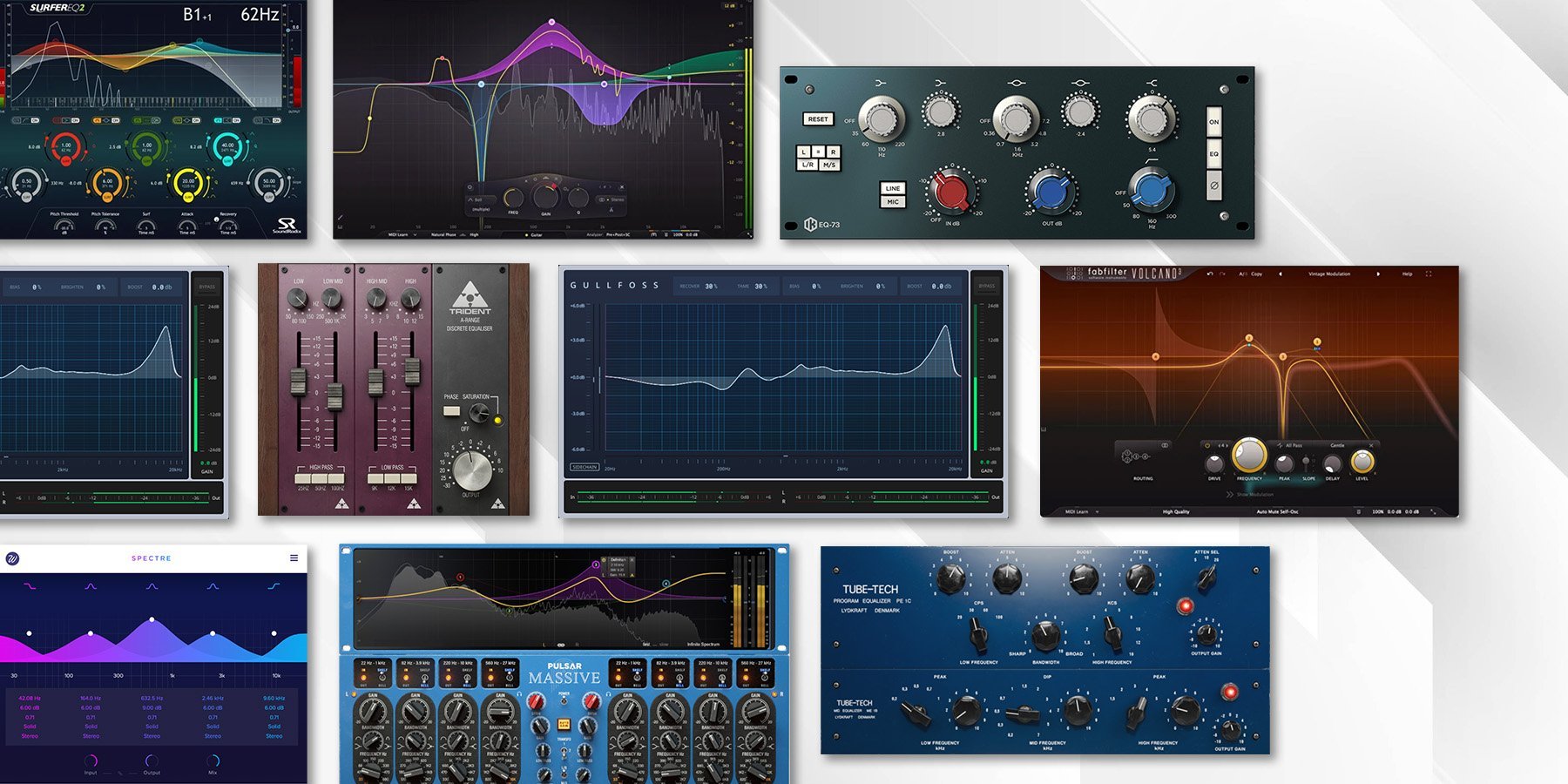Open the Volcano Help menu
This screenshot has width=1568, height=784.
[x=1407, y=274]
